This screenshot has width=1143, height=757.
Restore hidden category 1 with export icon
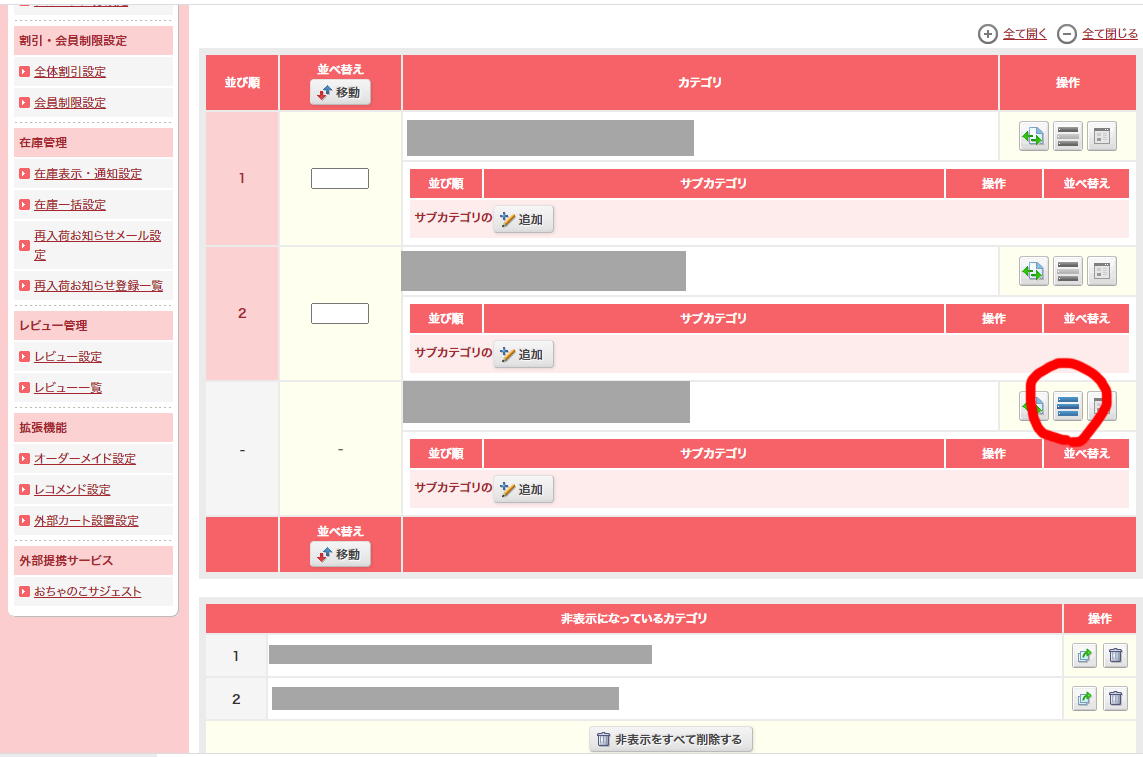(x=1084, y=656)
